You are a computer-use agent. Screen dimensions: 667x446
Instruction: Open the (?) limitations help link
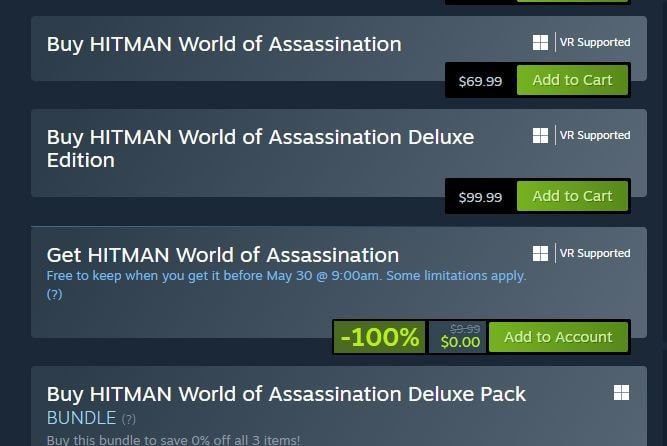coord(54,294)
